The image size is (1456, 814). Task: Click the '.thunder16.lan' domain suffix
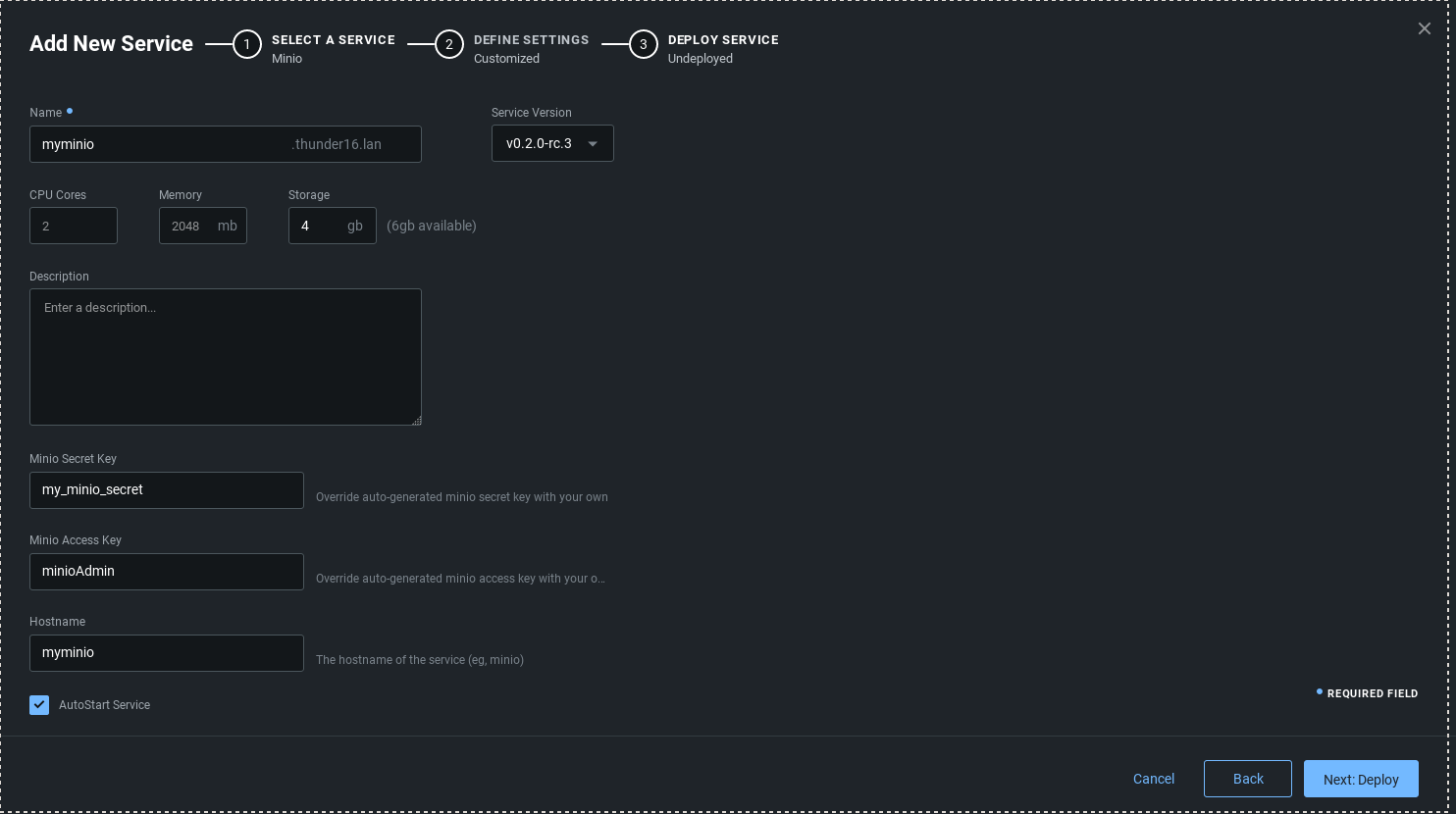click(337, 144)
